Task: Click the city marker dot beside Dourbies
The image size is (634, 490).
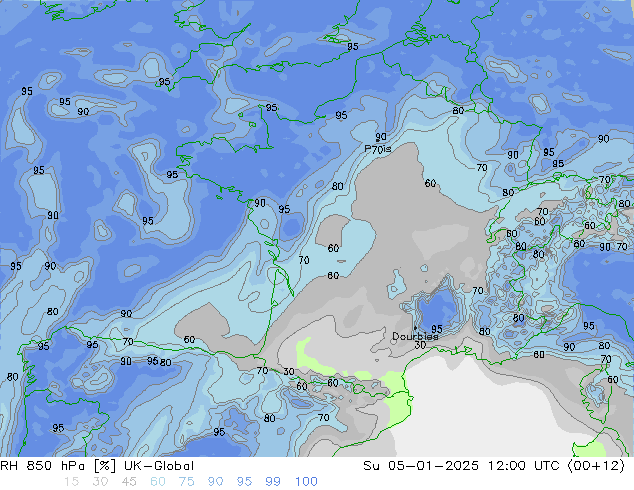Action: point(415,328)
